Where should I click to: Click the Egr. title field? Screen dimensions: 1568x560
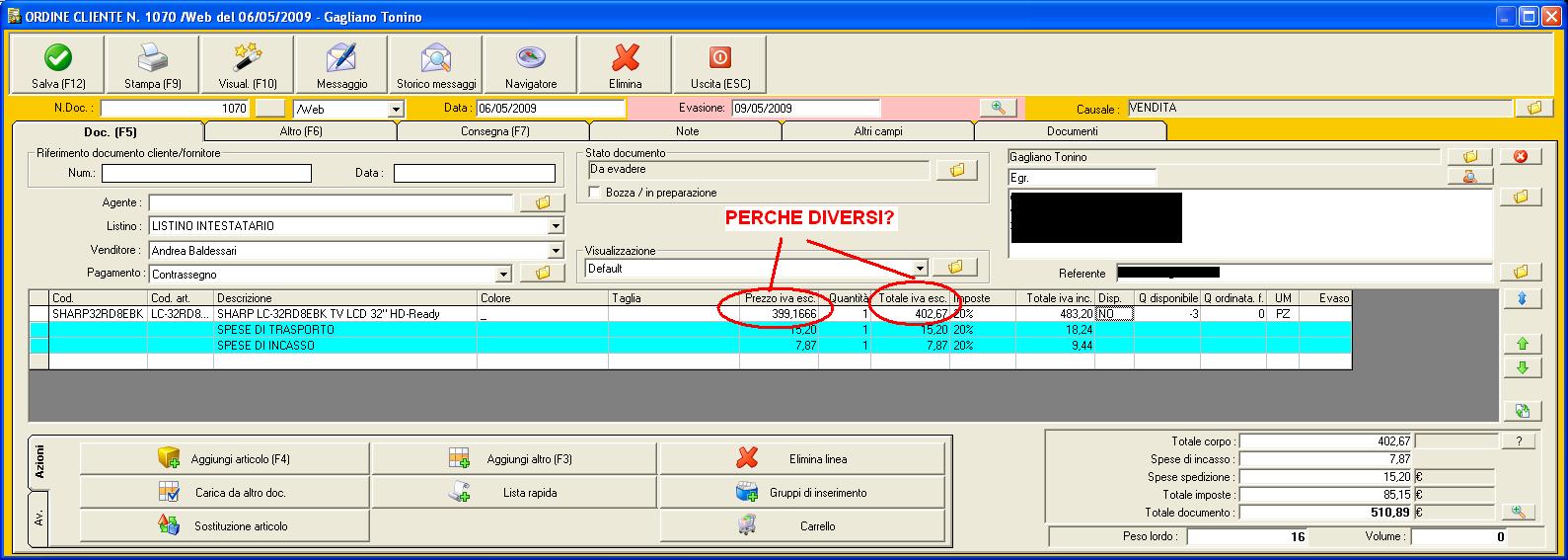[1082, 177]
